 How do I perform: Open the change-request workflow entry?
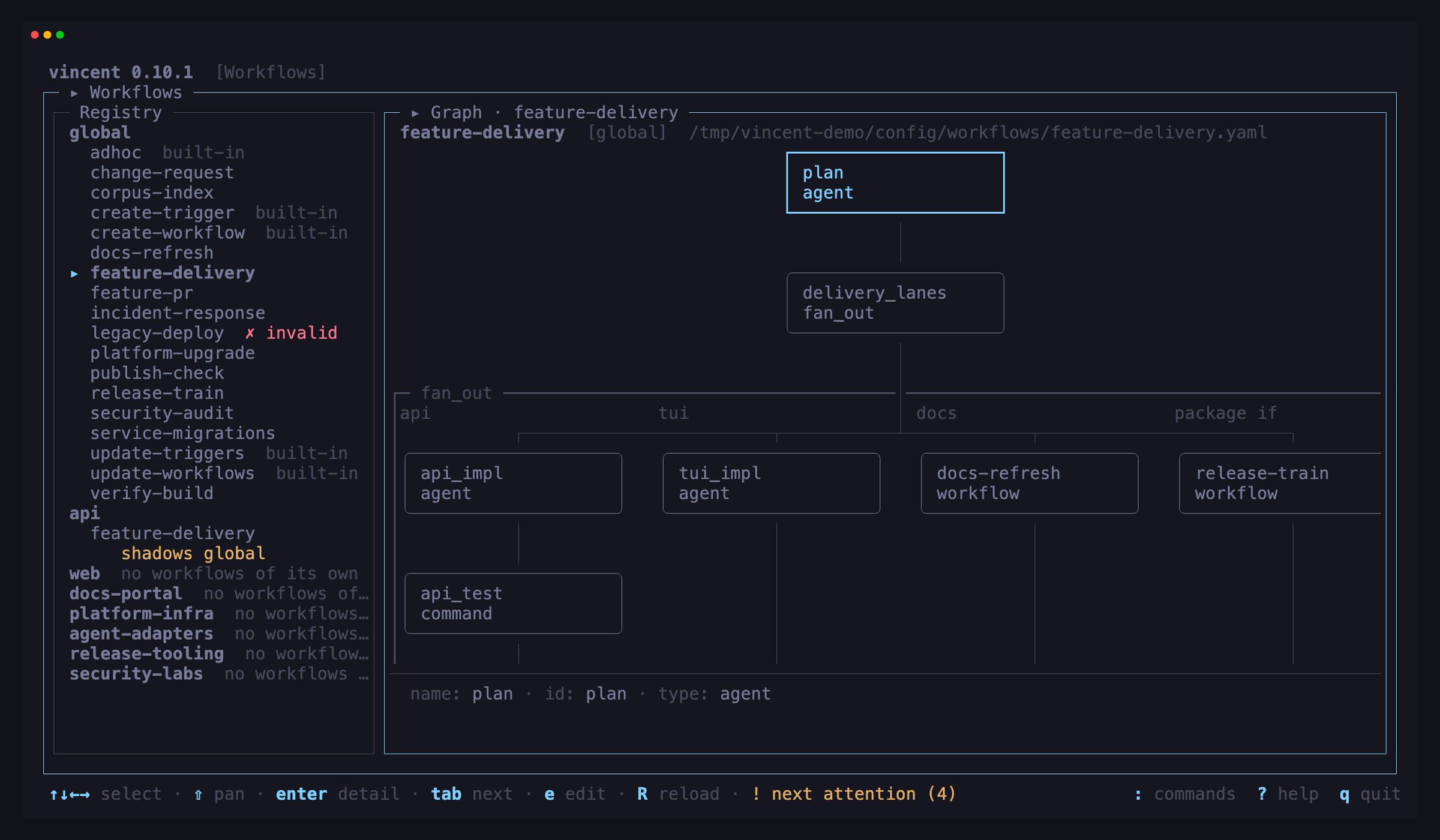pyautogui.click(x=162, y=173)
